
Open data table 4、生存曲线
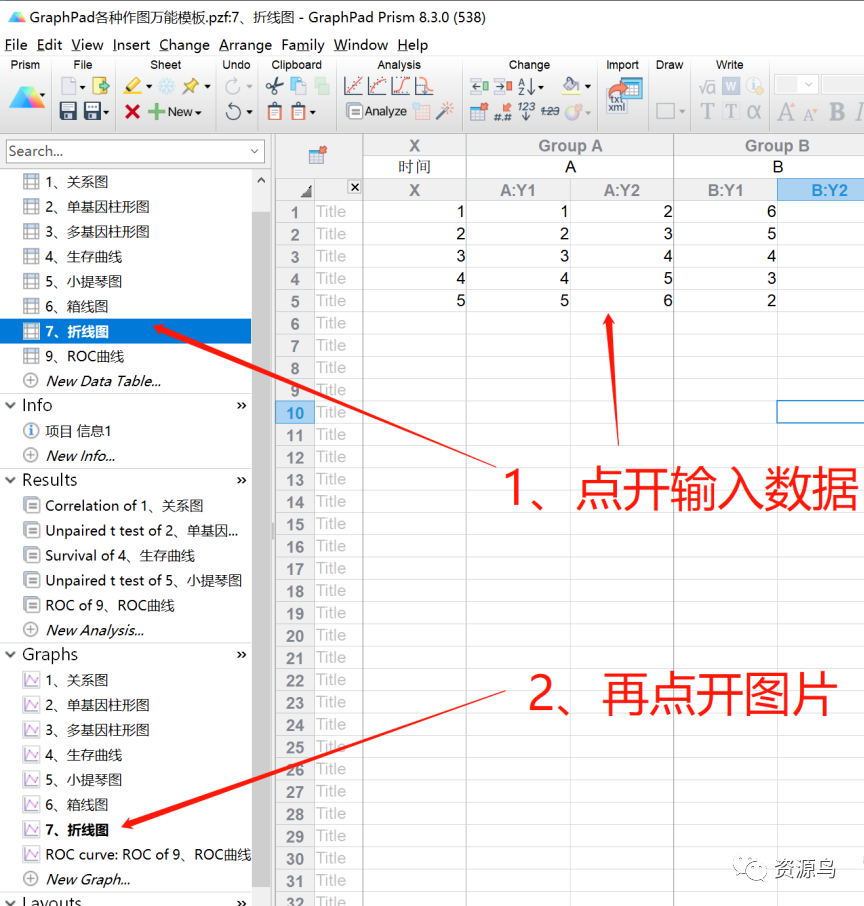tap(83, 257)
